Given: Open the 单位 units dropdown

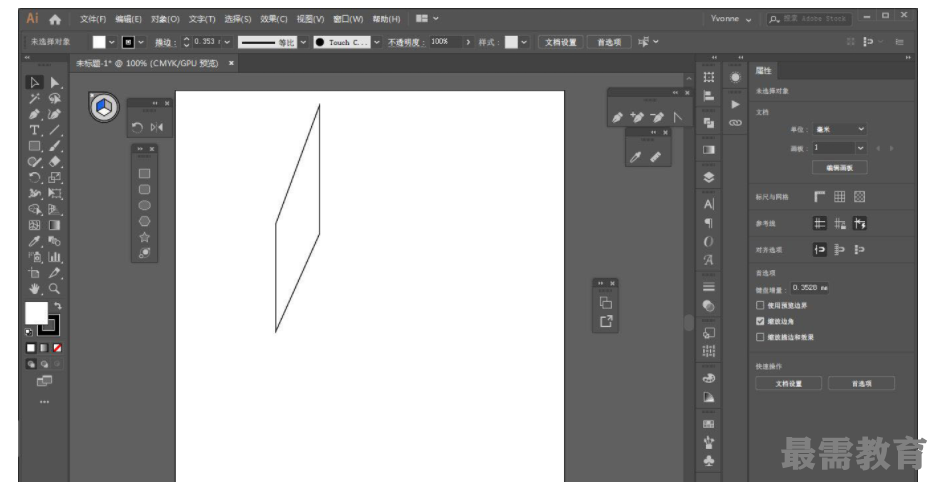Looking at the screenshot, I should tap(840, 129).
